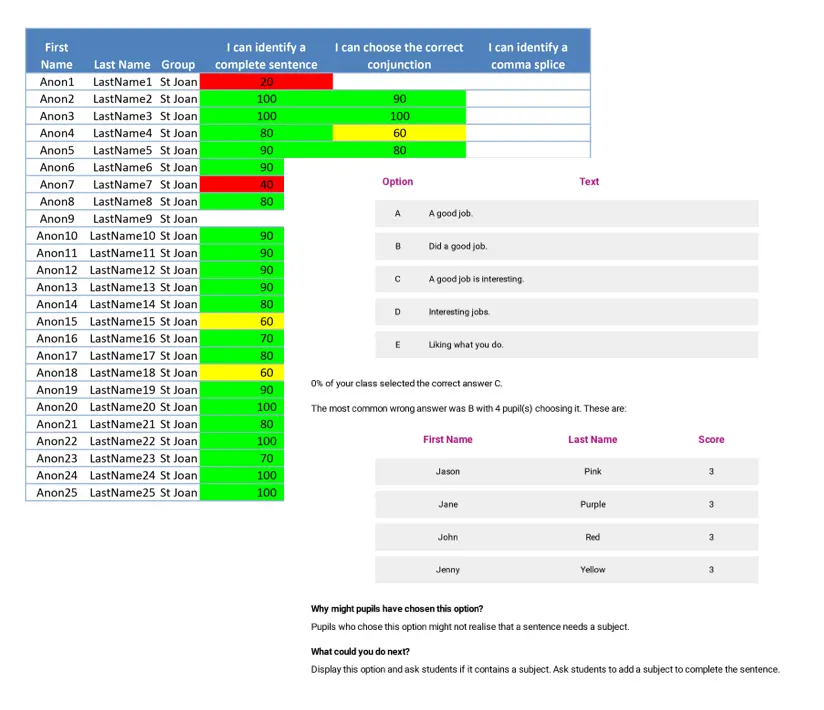Click 'Why might pupils have chosen this option?' heading
Image resolution: width=824 pixels, height=710 pixels.
pyautogui.click(x=397, y=609)
